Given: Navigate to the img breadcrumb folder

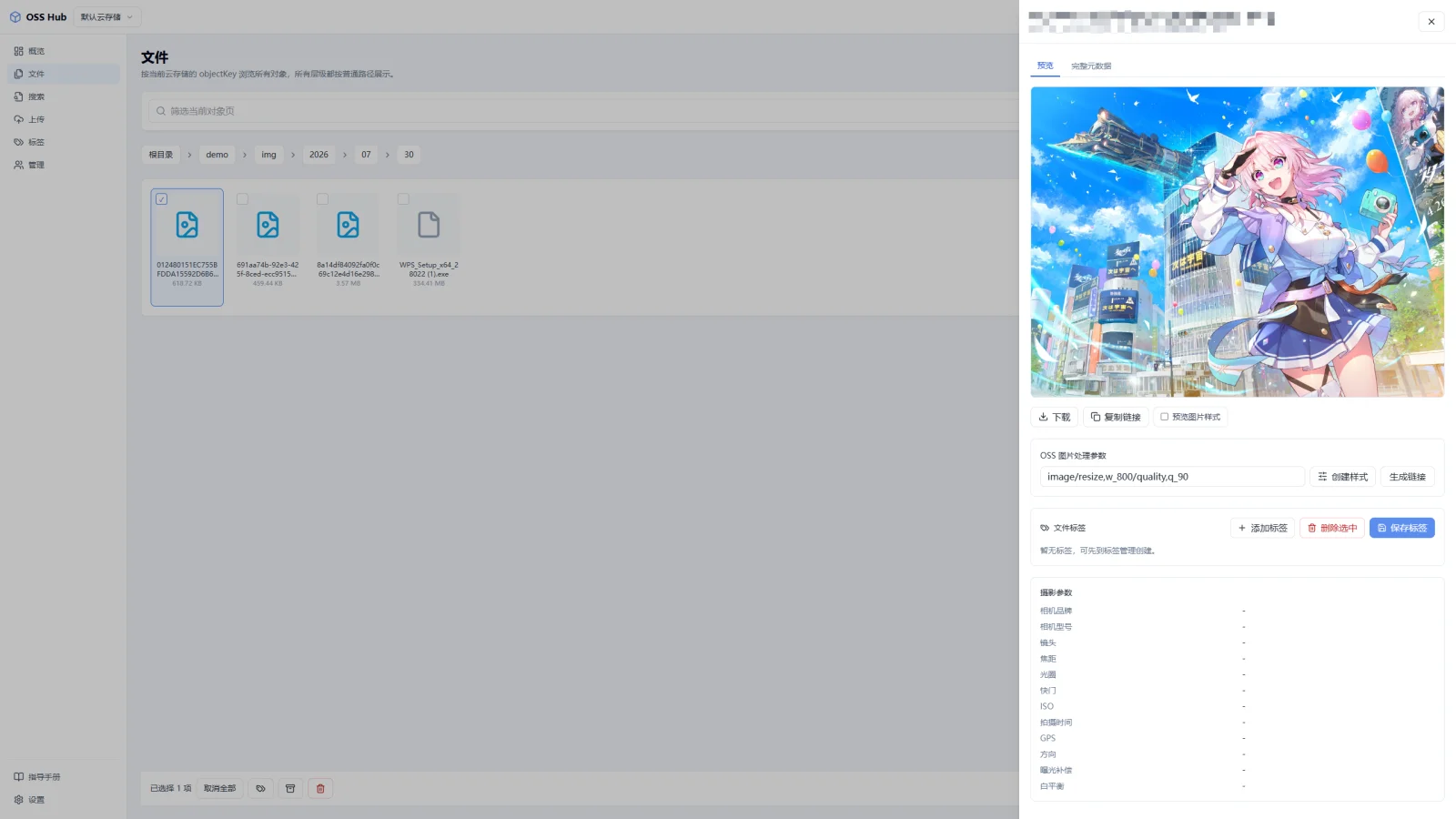Looking at the screenshot, I should coord(268,155).
